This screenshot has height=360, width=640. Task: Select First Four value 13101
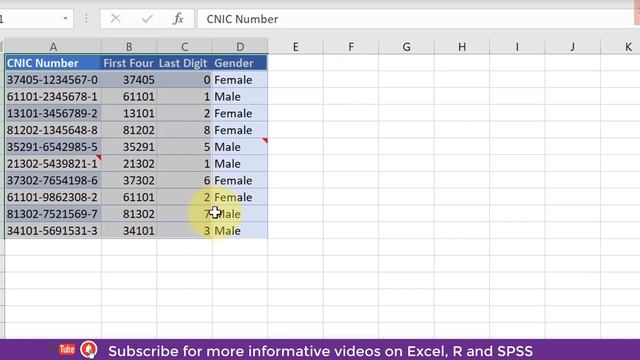tap(129, 113)
